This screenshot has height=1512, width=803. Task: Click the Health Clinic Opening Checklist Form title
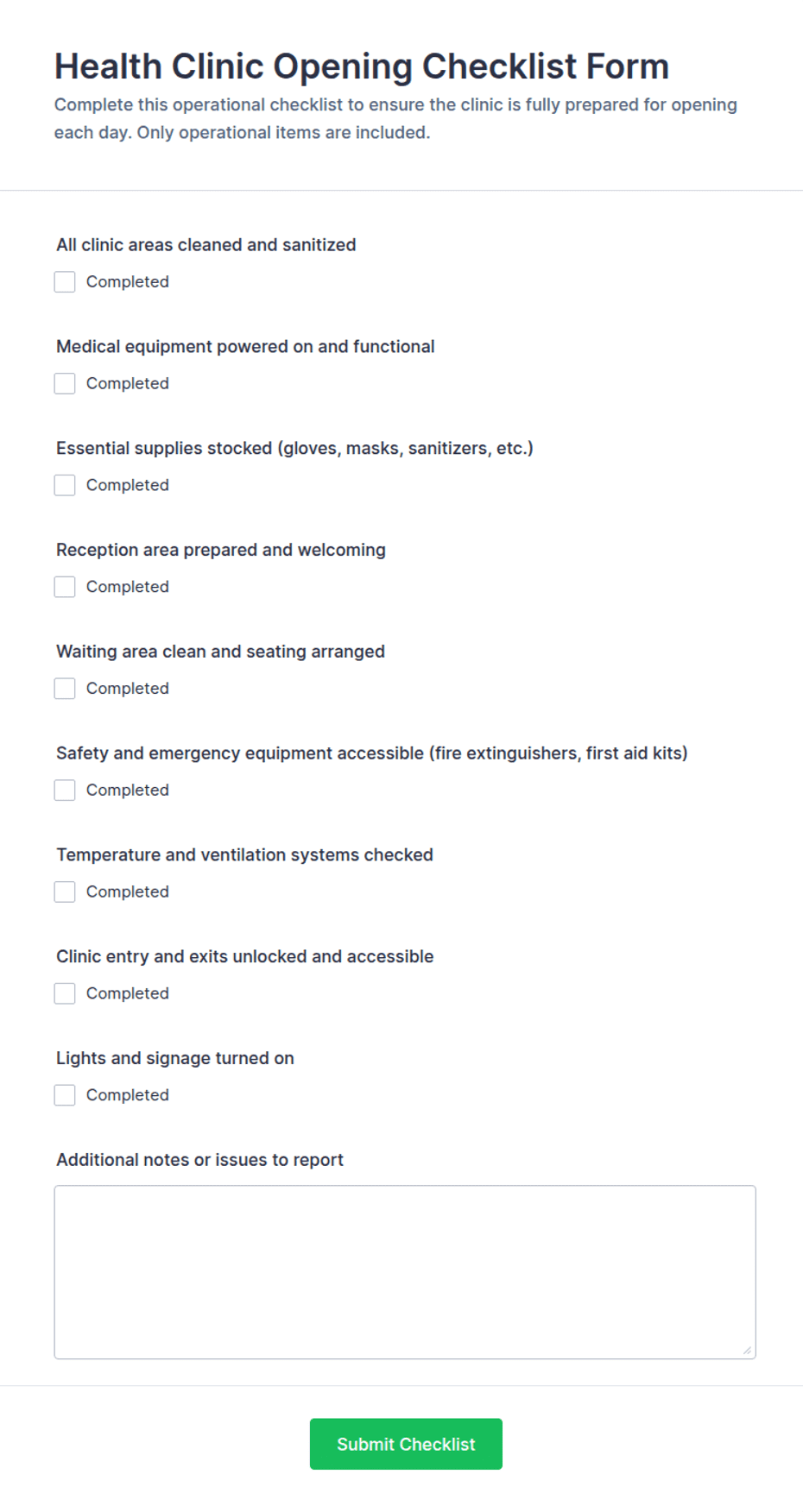(x=362, y=66)
